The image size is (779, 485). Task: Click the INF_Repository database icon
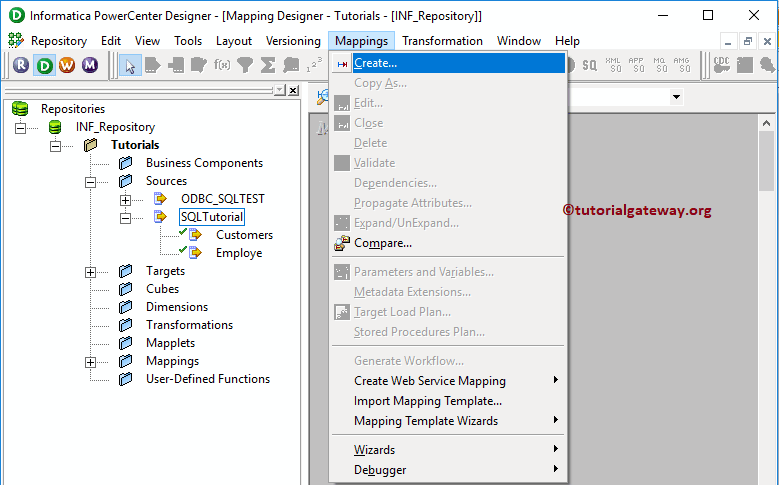click(55, 127)
